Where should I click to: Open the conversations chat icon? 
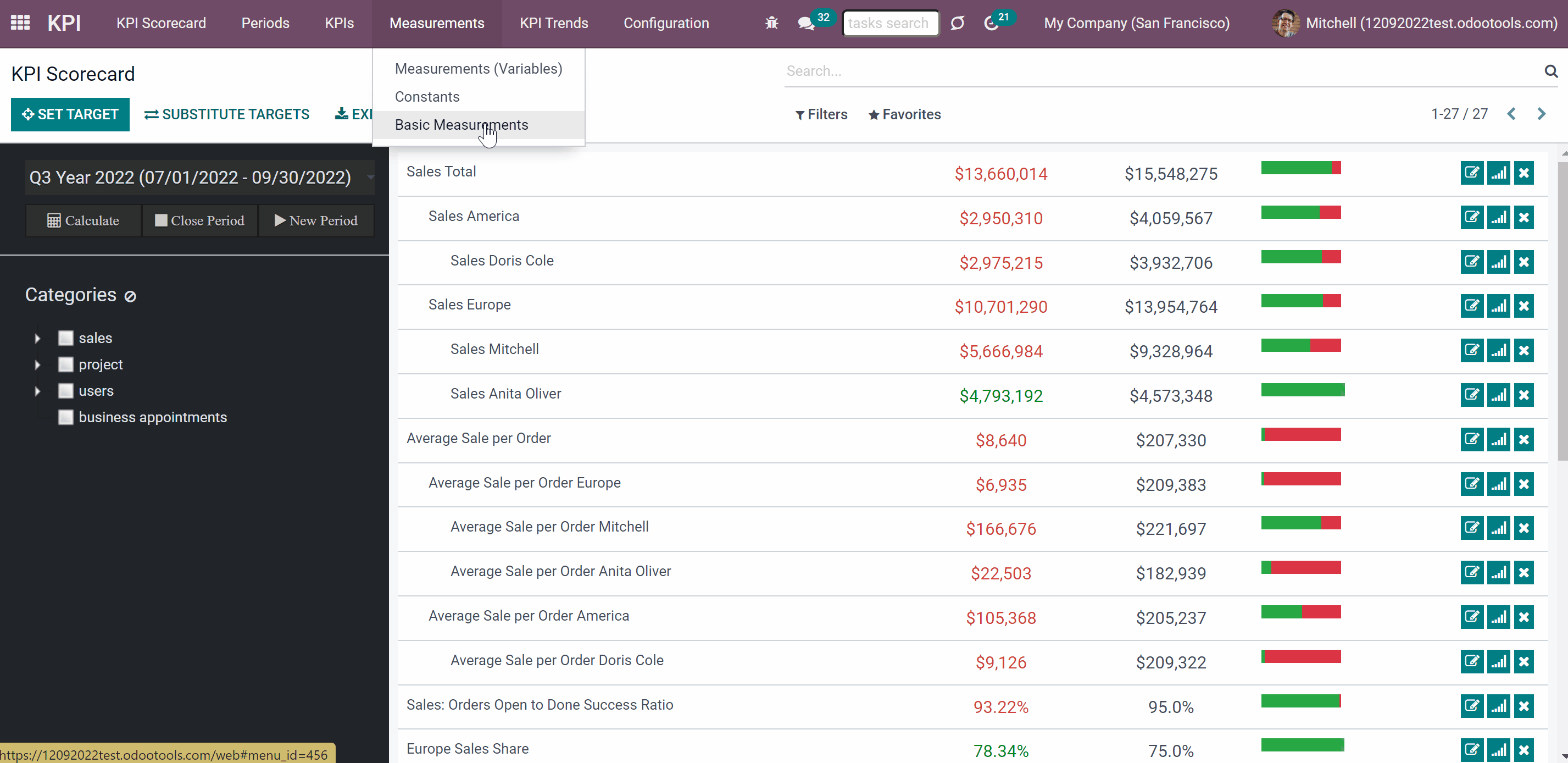806,24
